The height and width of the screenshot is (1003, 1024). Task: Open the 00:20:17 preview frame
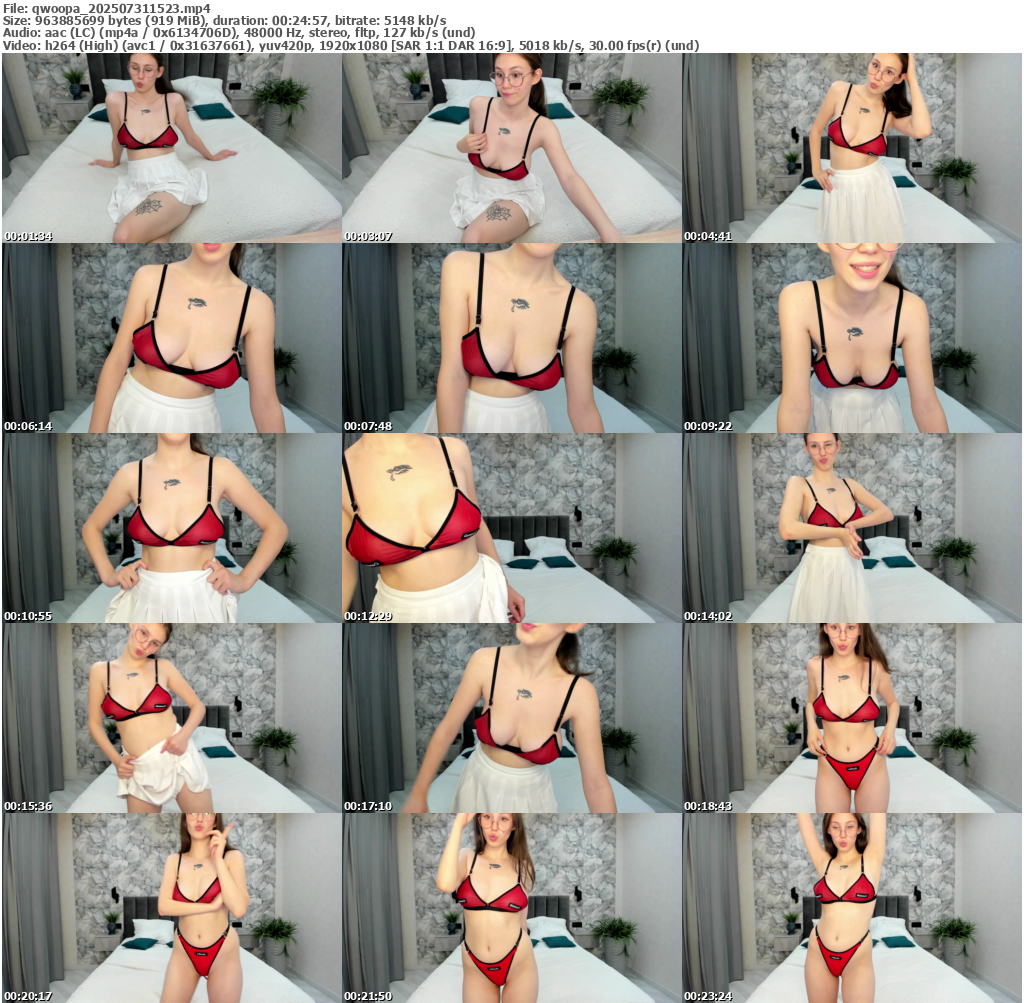171,908
